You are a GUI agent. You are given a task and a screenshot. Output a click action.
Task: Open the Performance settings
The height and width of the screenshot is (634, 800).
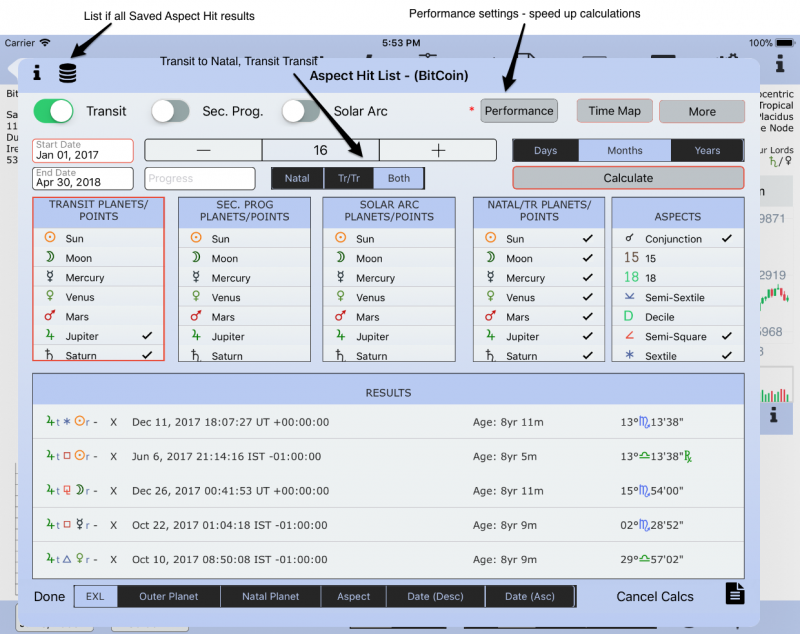(x=519, y=111)
